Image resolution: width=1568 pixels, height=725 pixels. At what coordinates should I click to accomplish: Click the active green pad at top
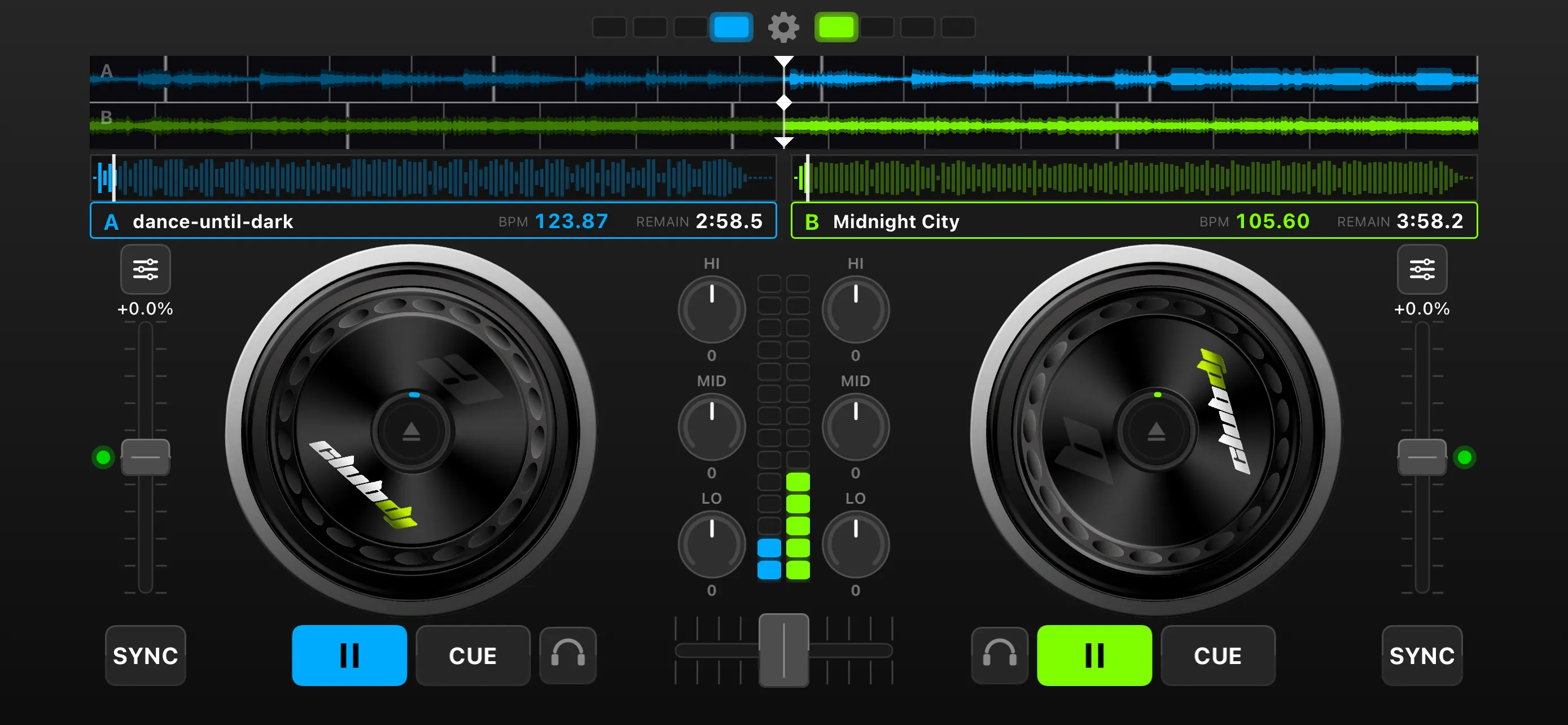pos(836,28)
